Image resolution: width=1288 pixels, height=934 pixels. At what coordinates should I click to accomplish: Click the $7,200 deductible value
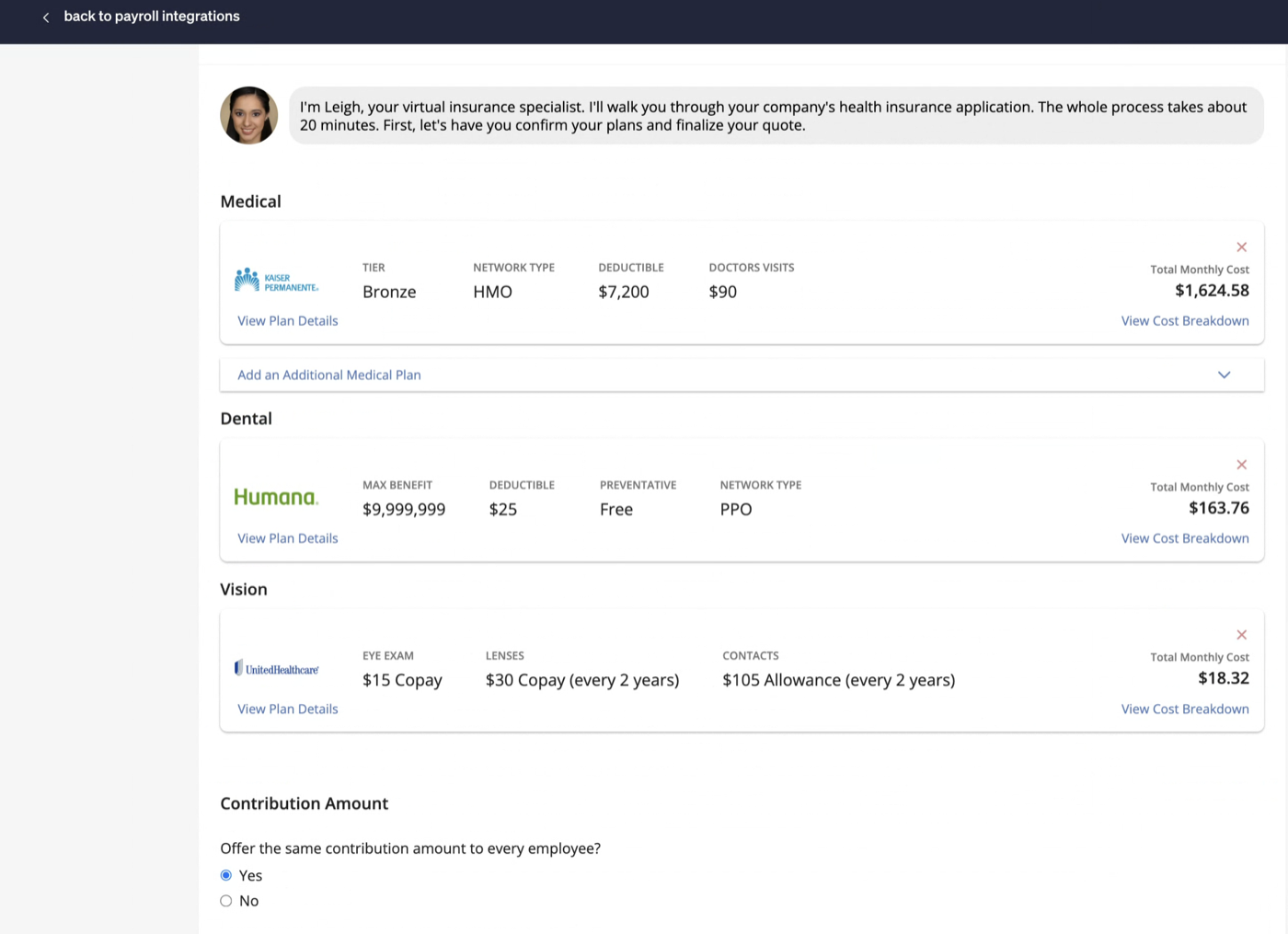624,292
